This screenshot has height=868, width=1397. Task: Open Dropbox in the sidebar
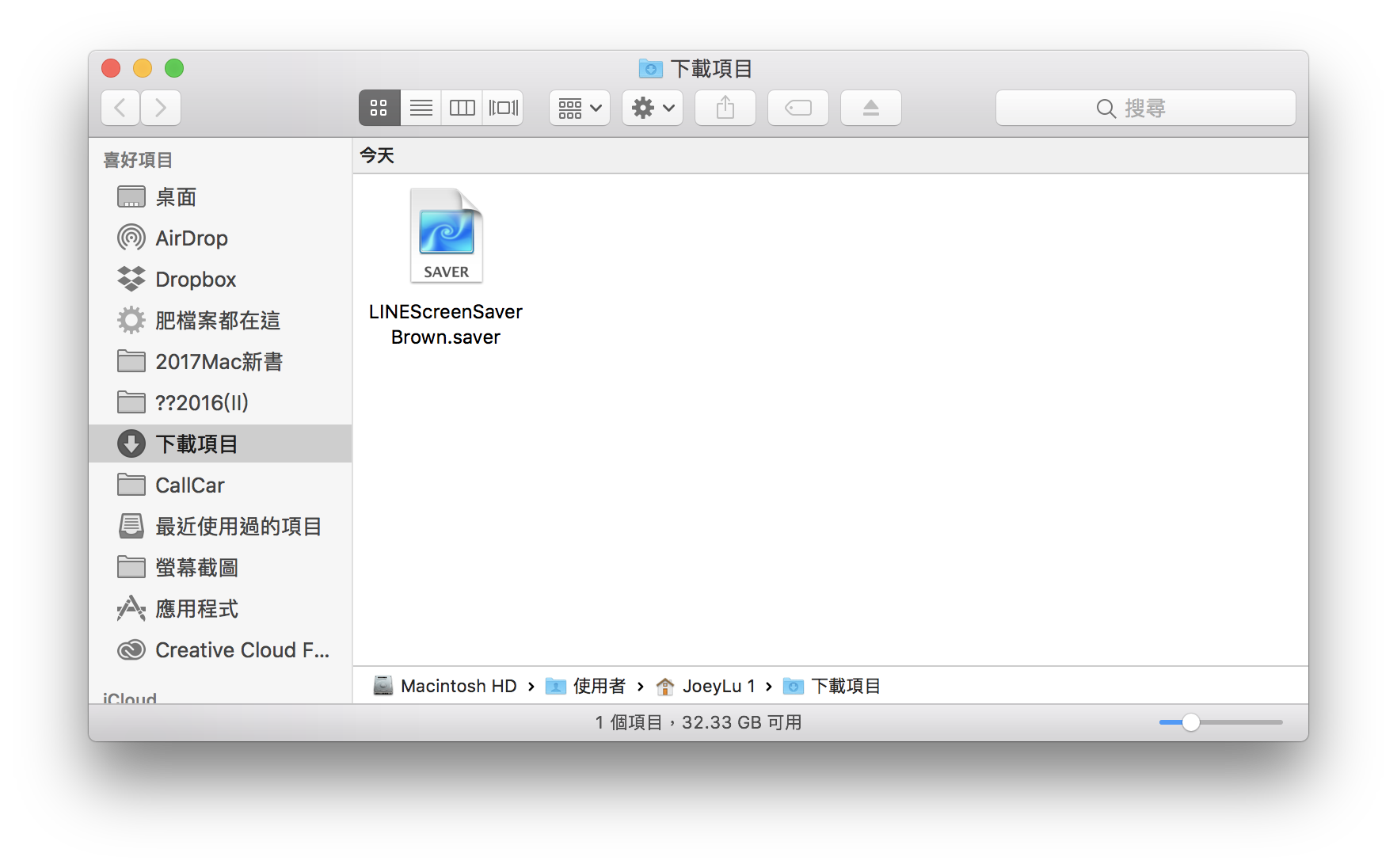coord(220,280)
